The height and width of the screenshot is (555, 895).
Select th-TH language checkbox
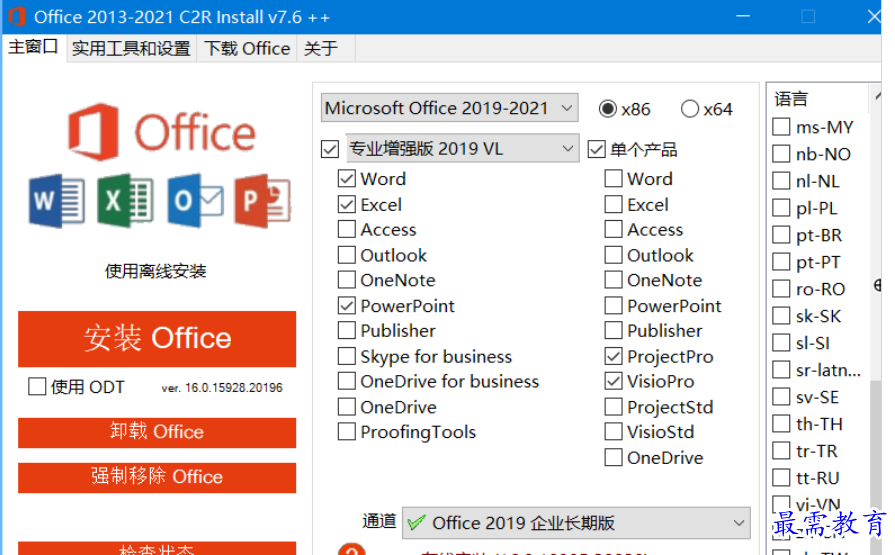click(x=781, y=424)
